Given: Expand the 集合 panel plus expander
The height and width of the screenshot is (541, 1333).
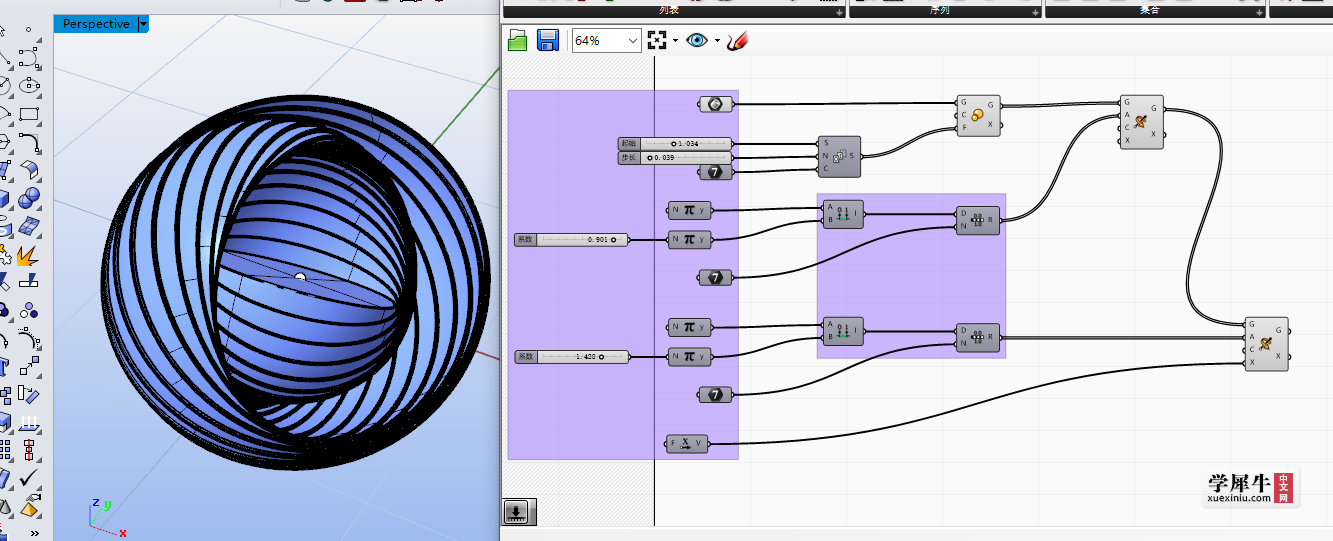Looking at the screenshot, I should (1259, 12).
